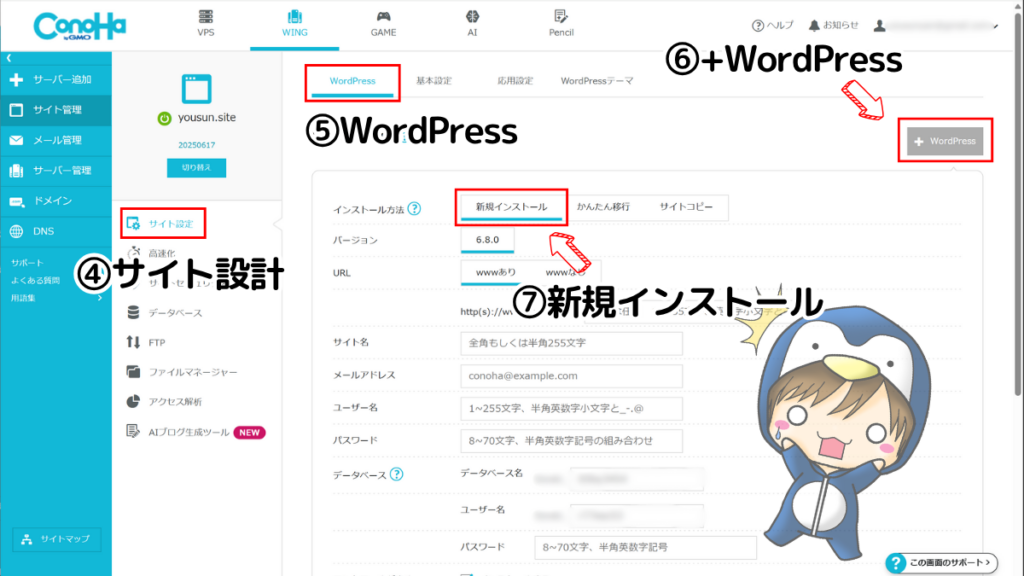Click the サイトマップ button
This screenshot has width=1024, height=576.
tap(57, 539)
